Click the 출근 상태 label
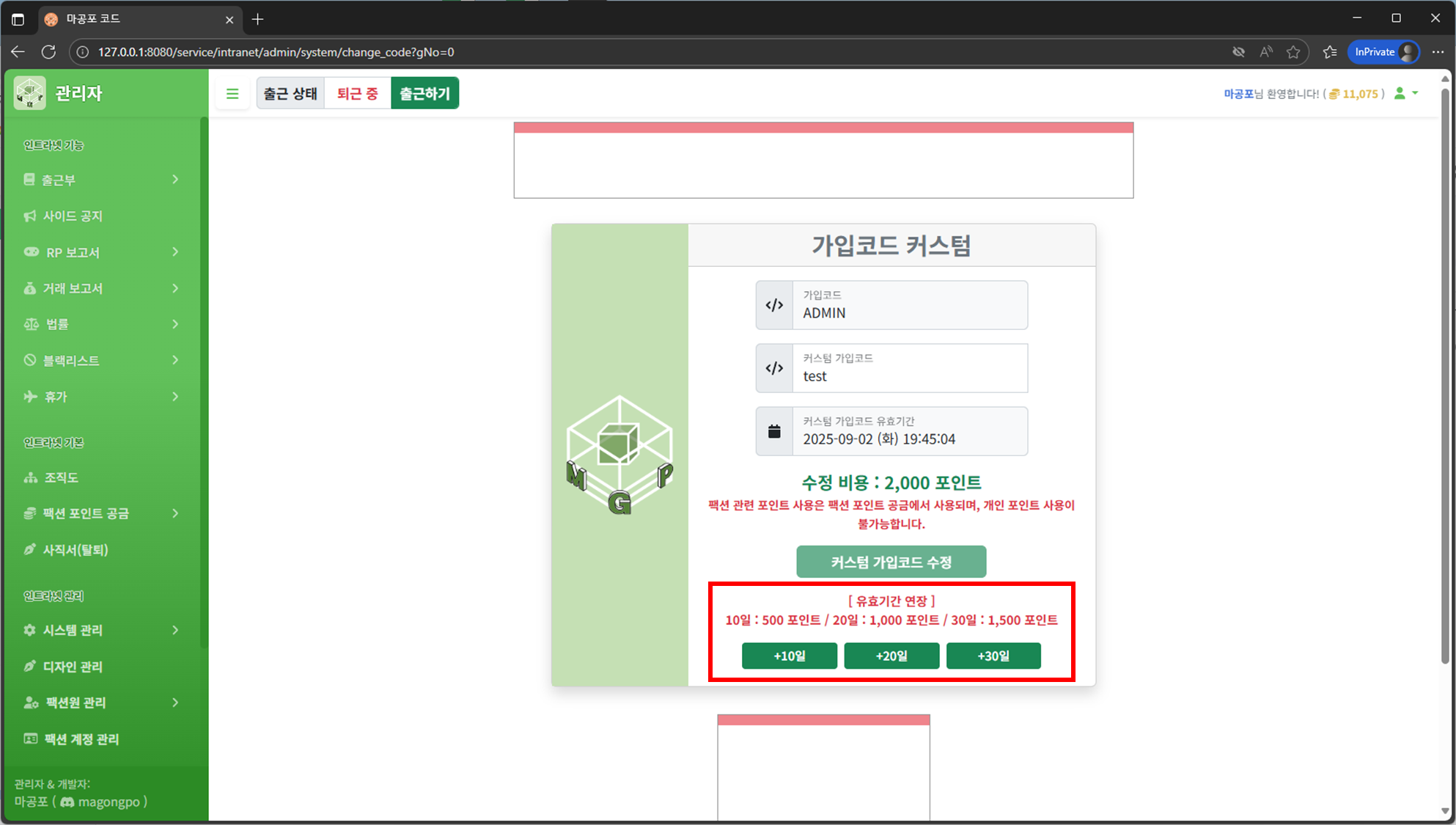 tap(290, 94)
